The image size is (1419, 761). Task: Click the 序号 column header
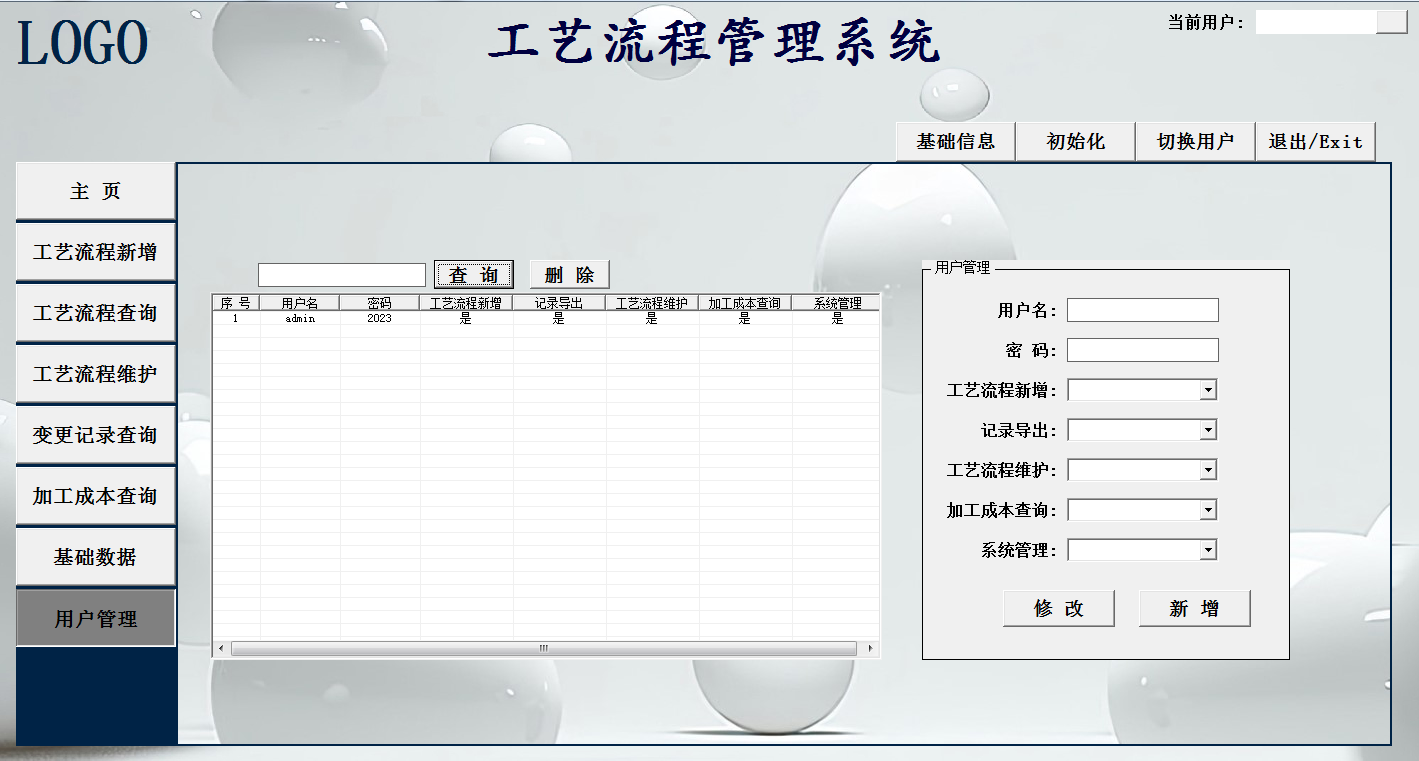tap(236, 303)
